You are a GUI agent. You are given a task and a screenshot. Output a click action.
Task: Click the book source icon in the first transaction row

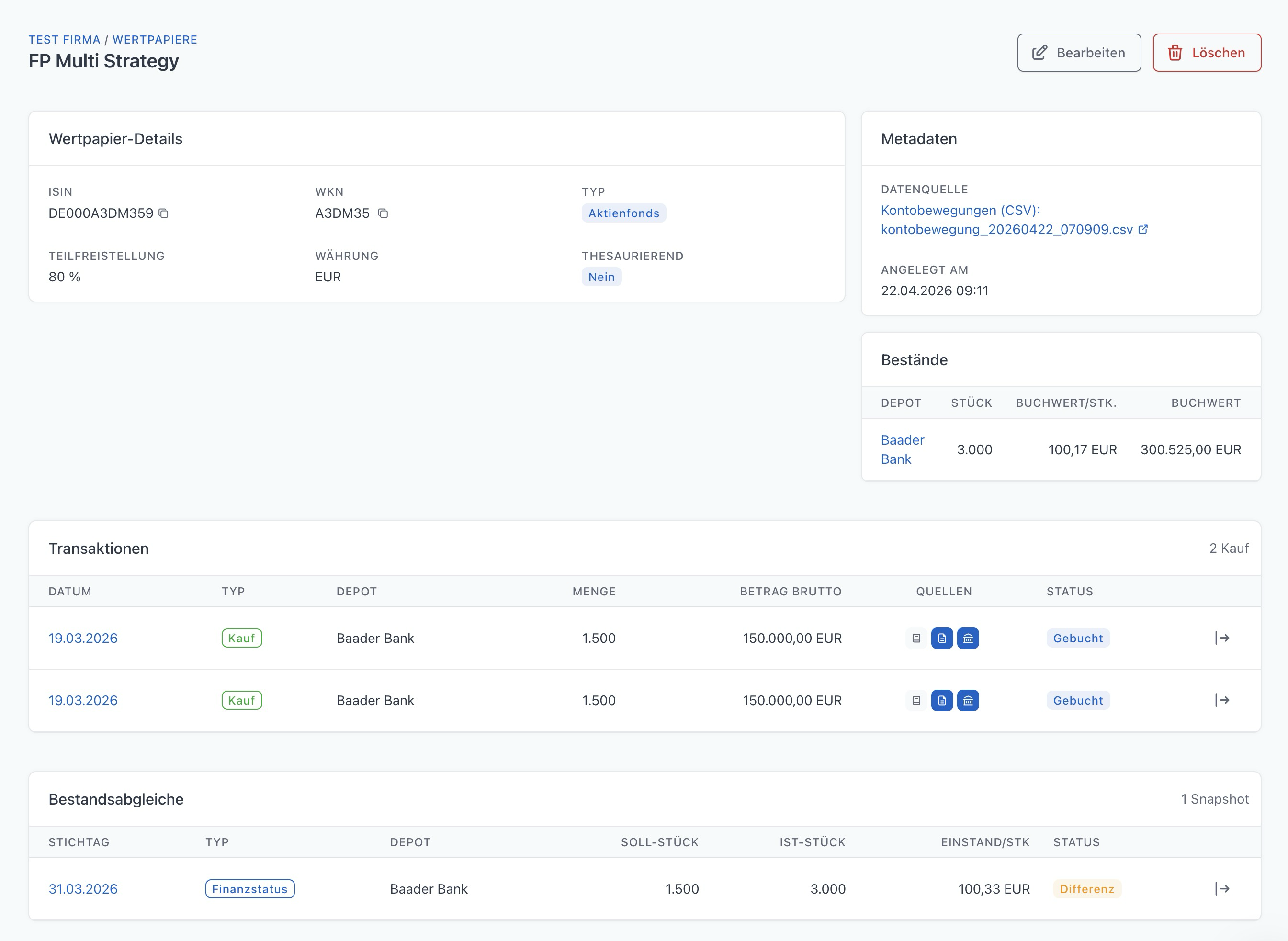(916, 638)
